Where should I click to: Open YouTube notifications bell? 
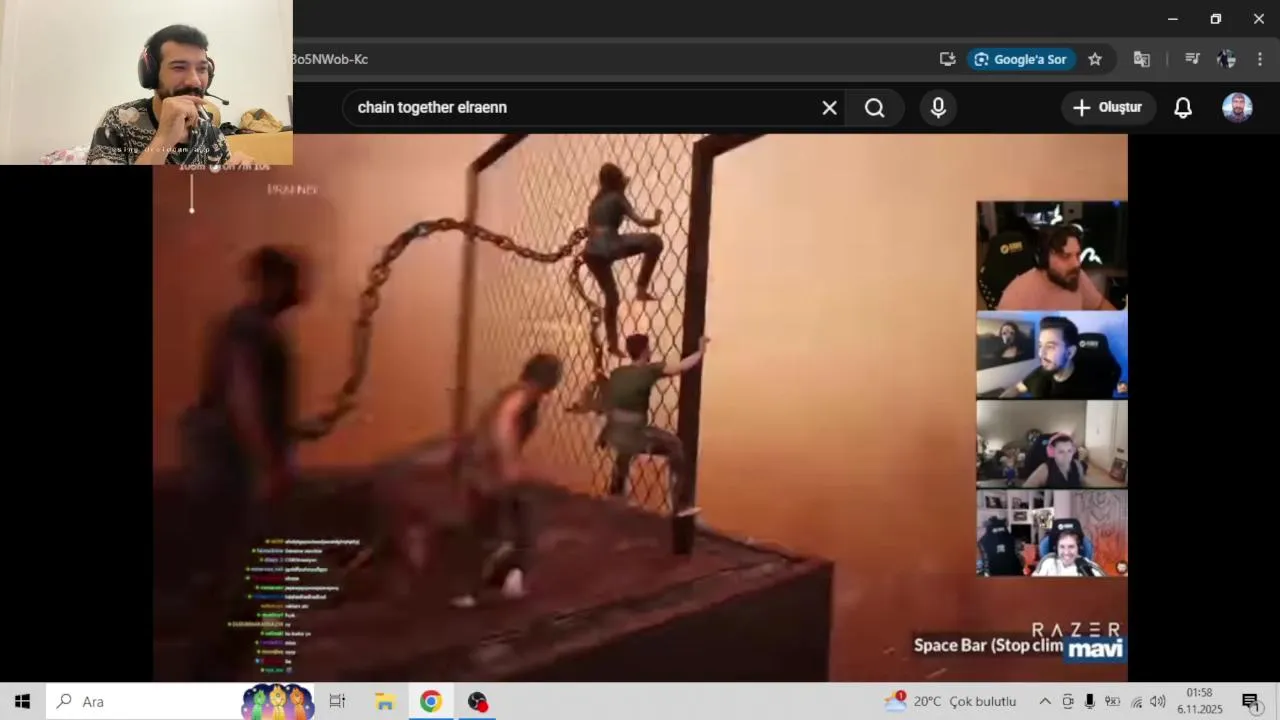1183,108
